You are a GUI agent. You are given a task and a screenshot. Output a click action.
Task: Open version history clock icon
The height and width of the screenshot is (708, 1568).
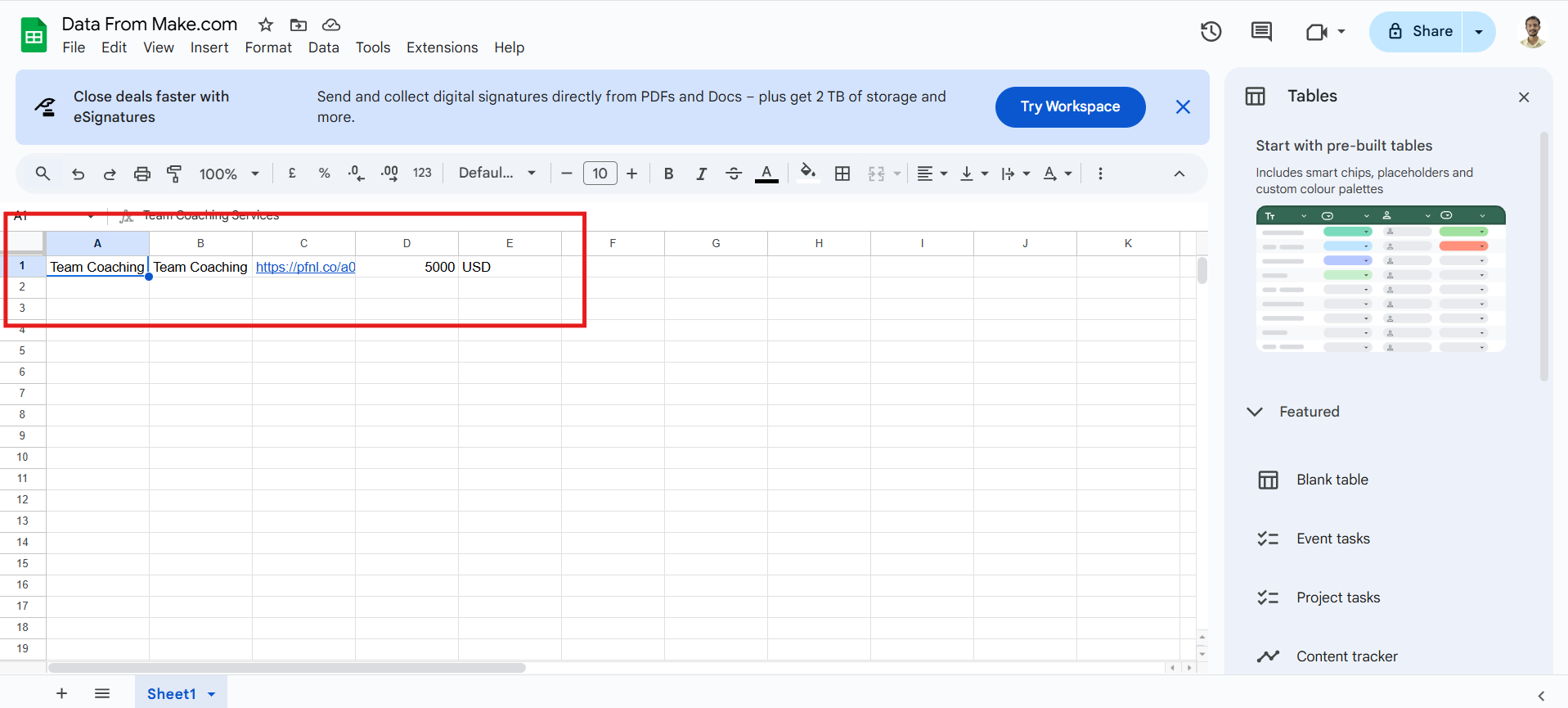[x=1211, y=32]
